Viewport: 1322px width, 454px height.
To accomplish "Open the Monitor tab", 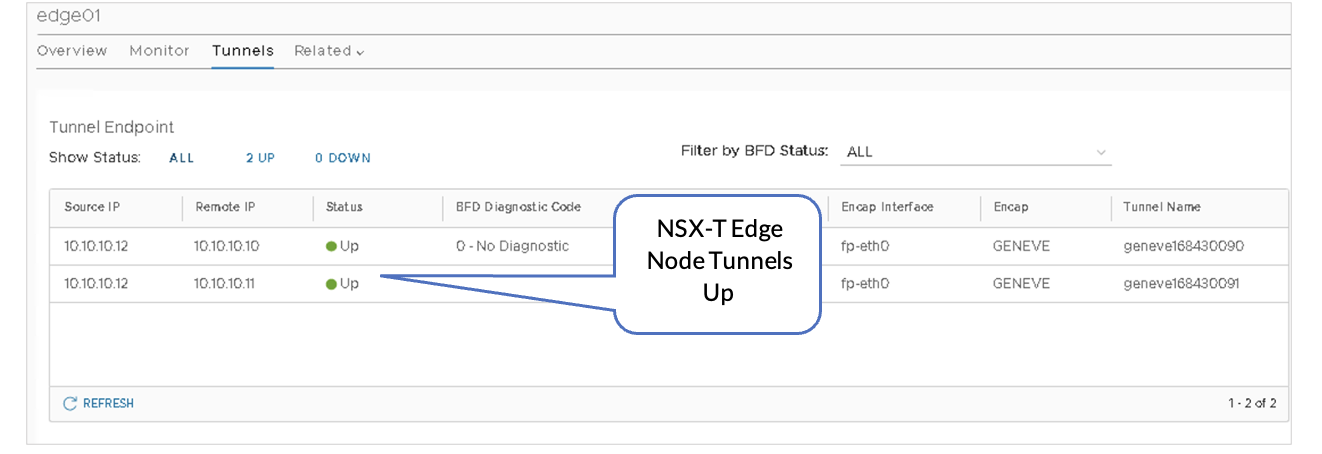I will point(159,51).
